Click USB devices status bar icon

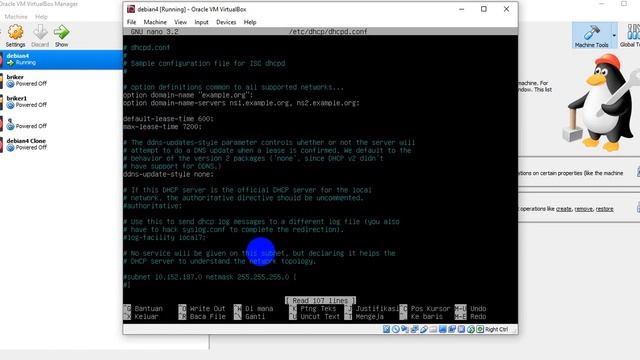(x=424, y=329)
